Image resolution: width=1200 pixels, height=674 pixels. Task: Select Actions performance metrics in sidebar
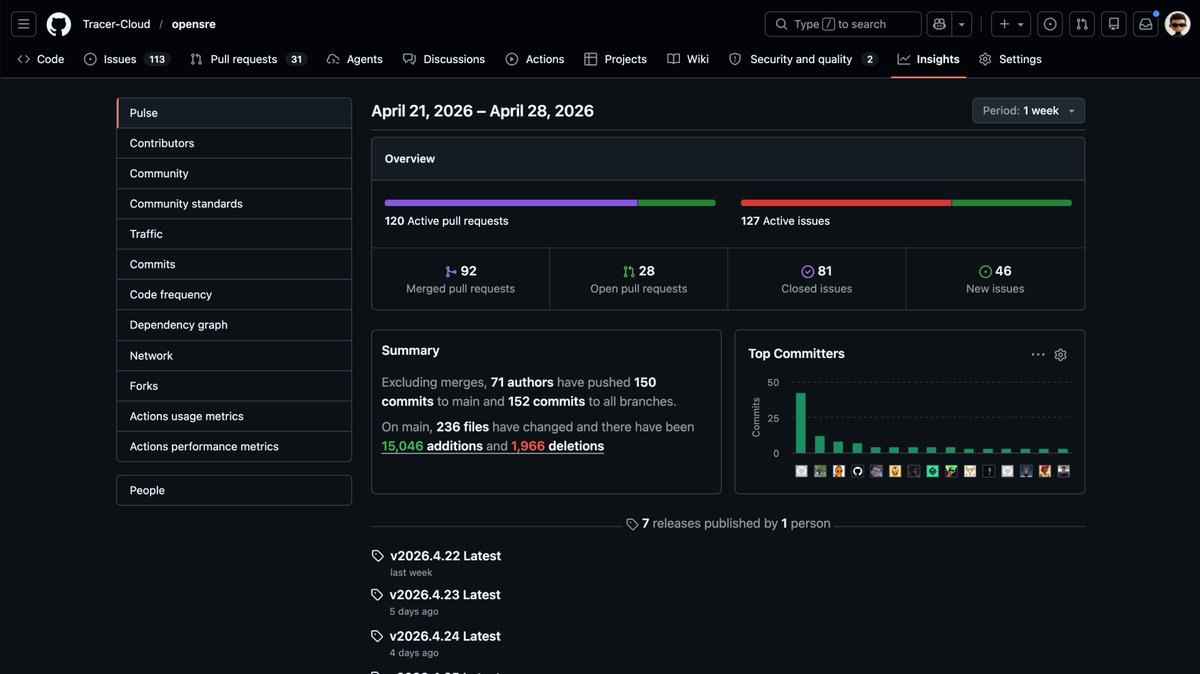[234, 447]
